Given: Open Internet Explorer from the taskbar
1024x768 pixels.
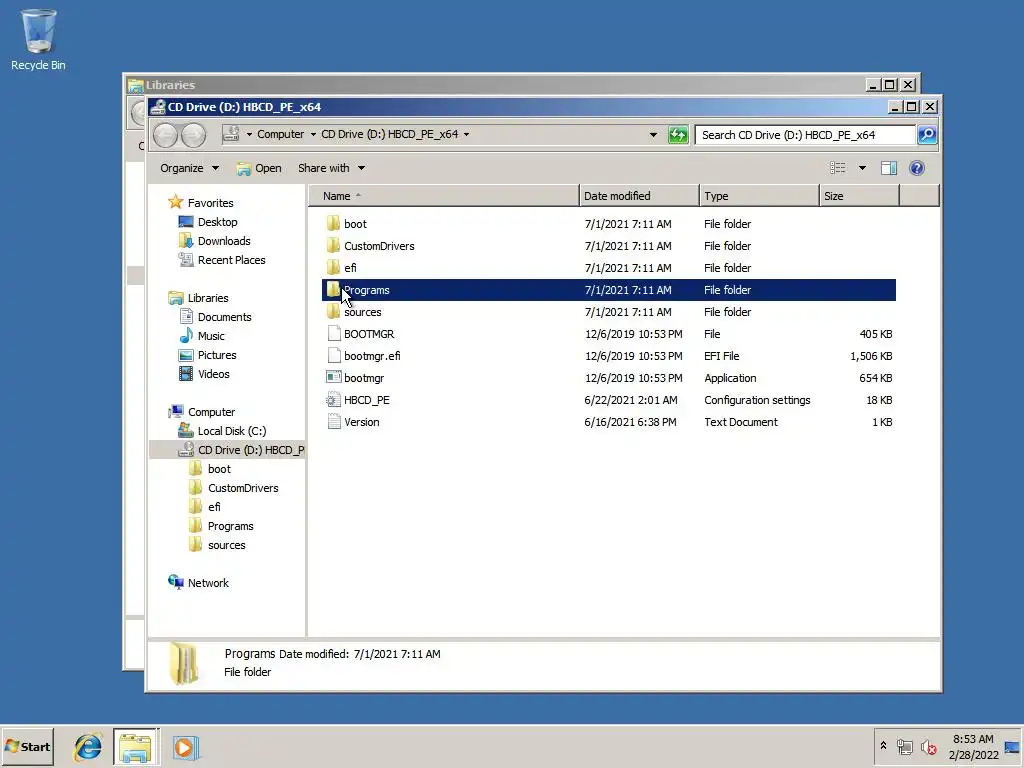Looking at the screenshot, I should click(x=88, y=747).
